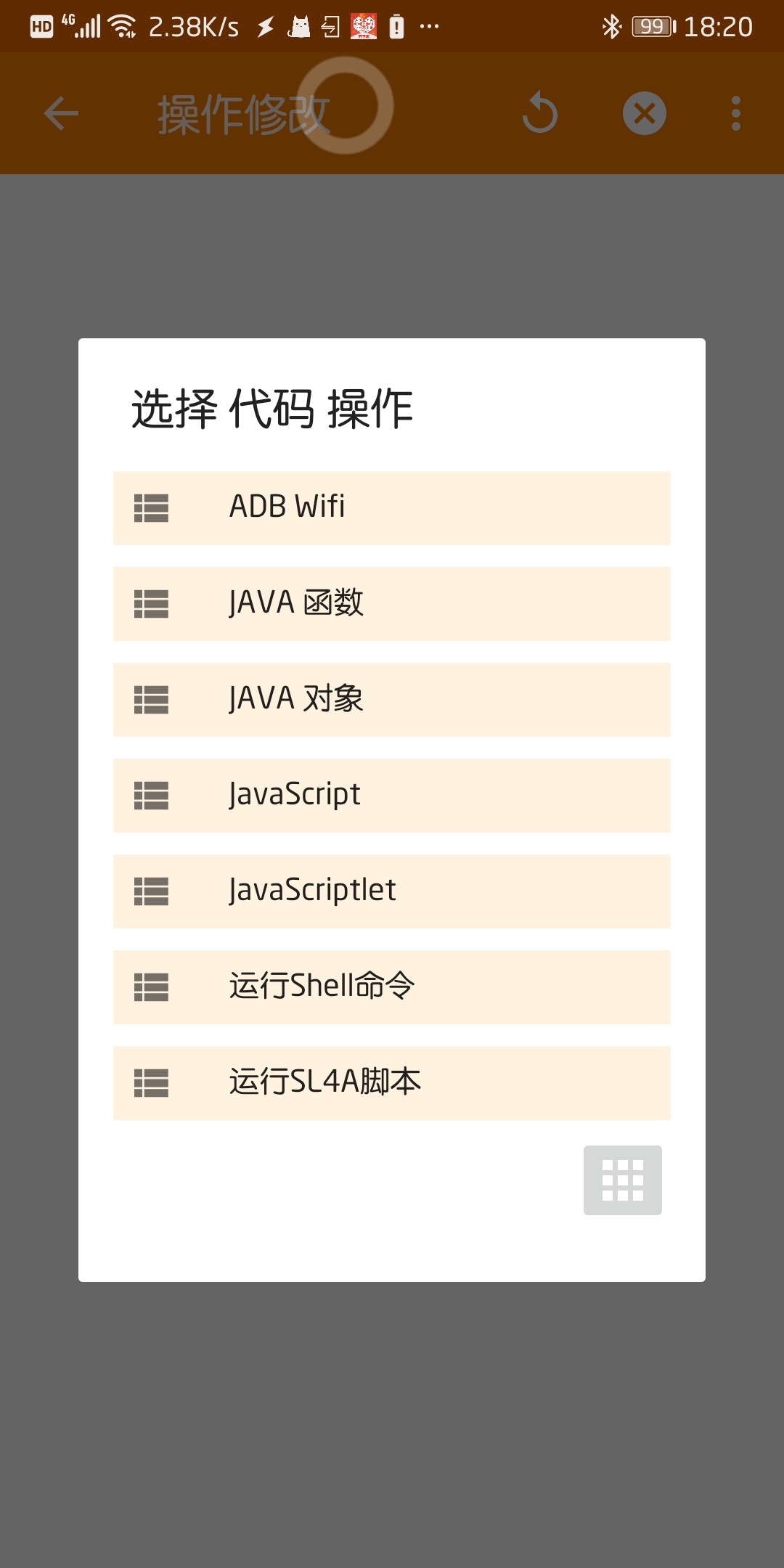Viewport: 784px width, 1568px height.
Task: Tap list icon beside JAVA 函数
Action: (x=151, y=604)
